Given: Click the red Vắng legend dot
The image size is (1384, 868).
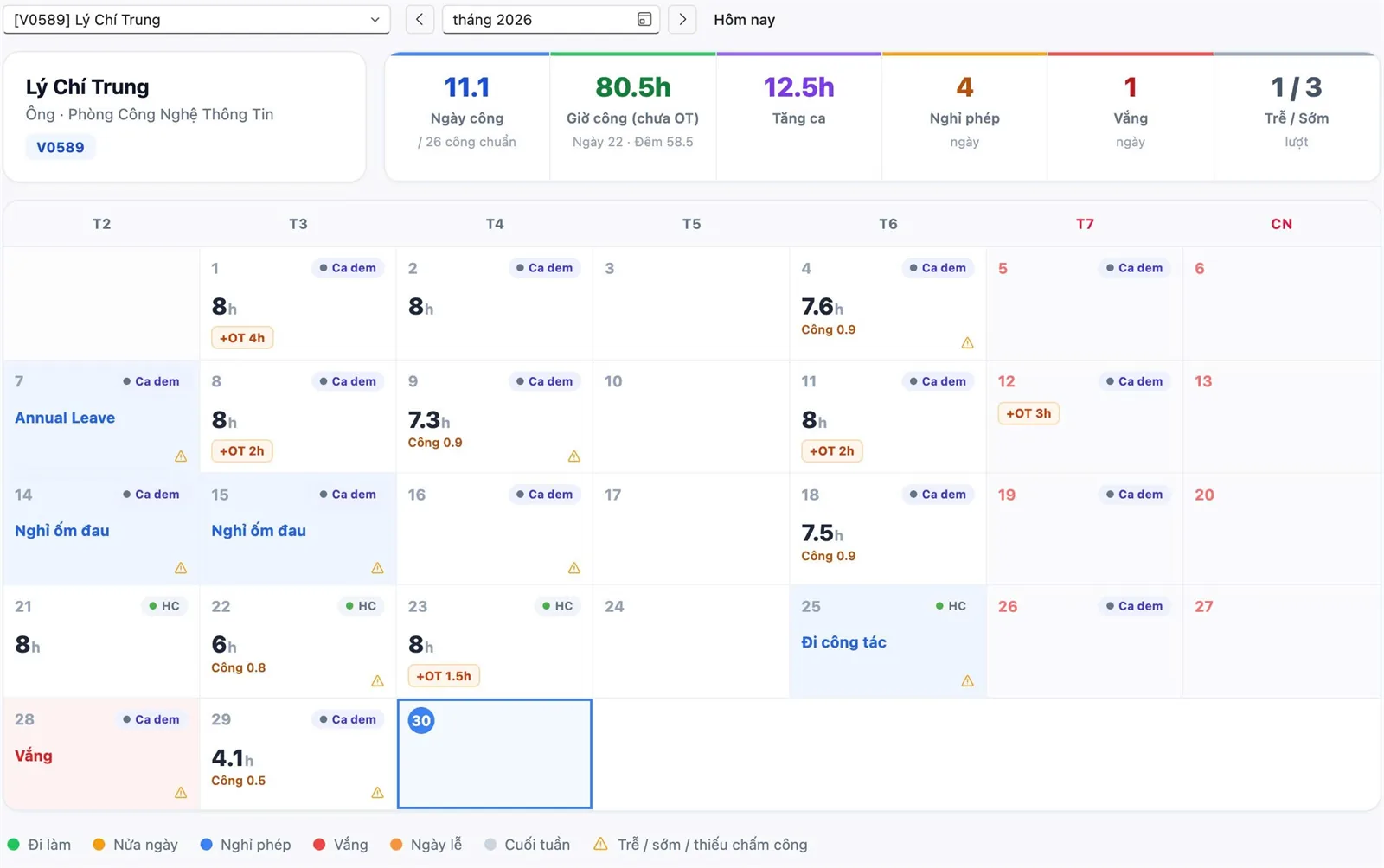Looking at the screenshot, I should (x=319, y=845).
